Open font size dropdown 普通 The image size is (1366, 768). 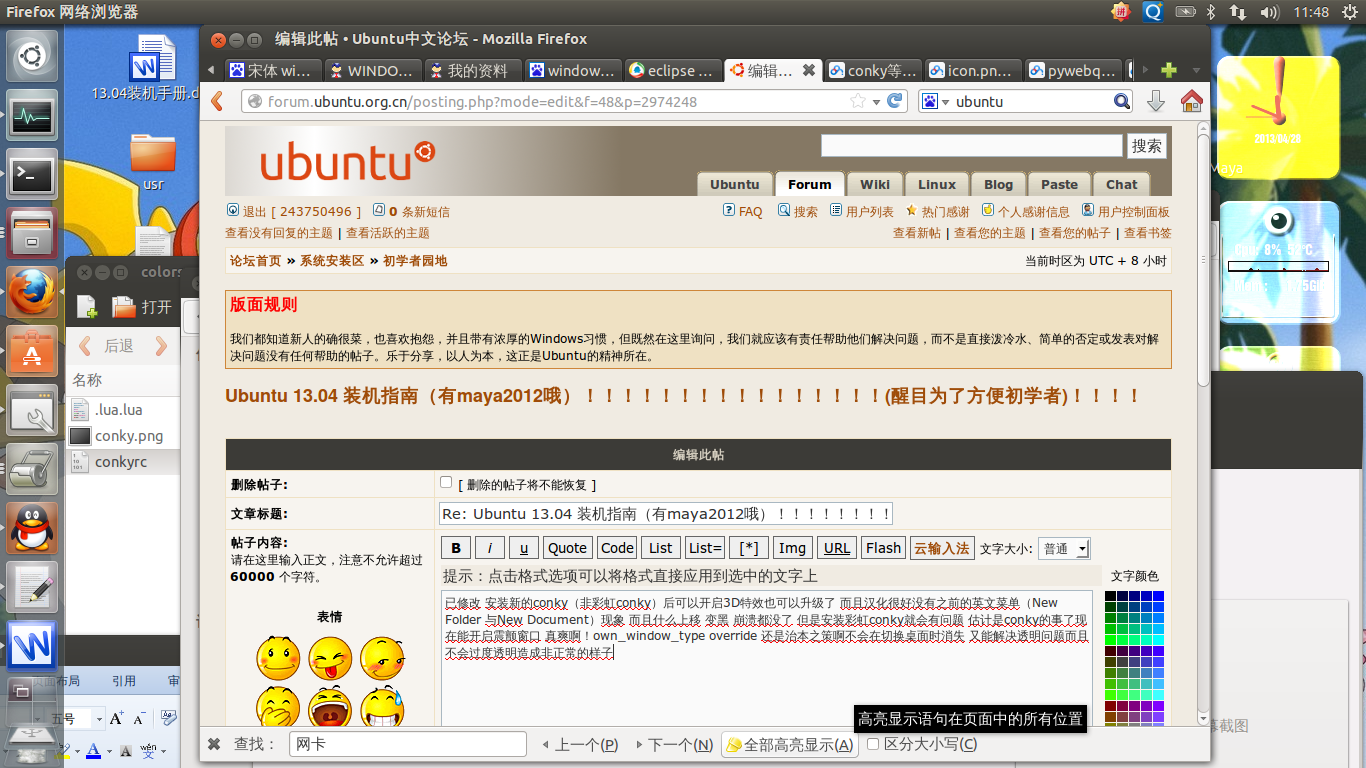(x=1064, y=548)
